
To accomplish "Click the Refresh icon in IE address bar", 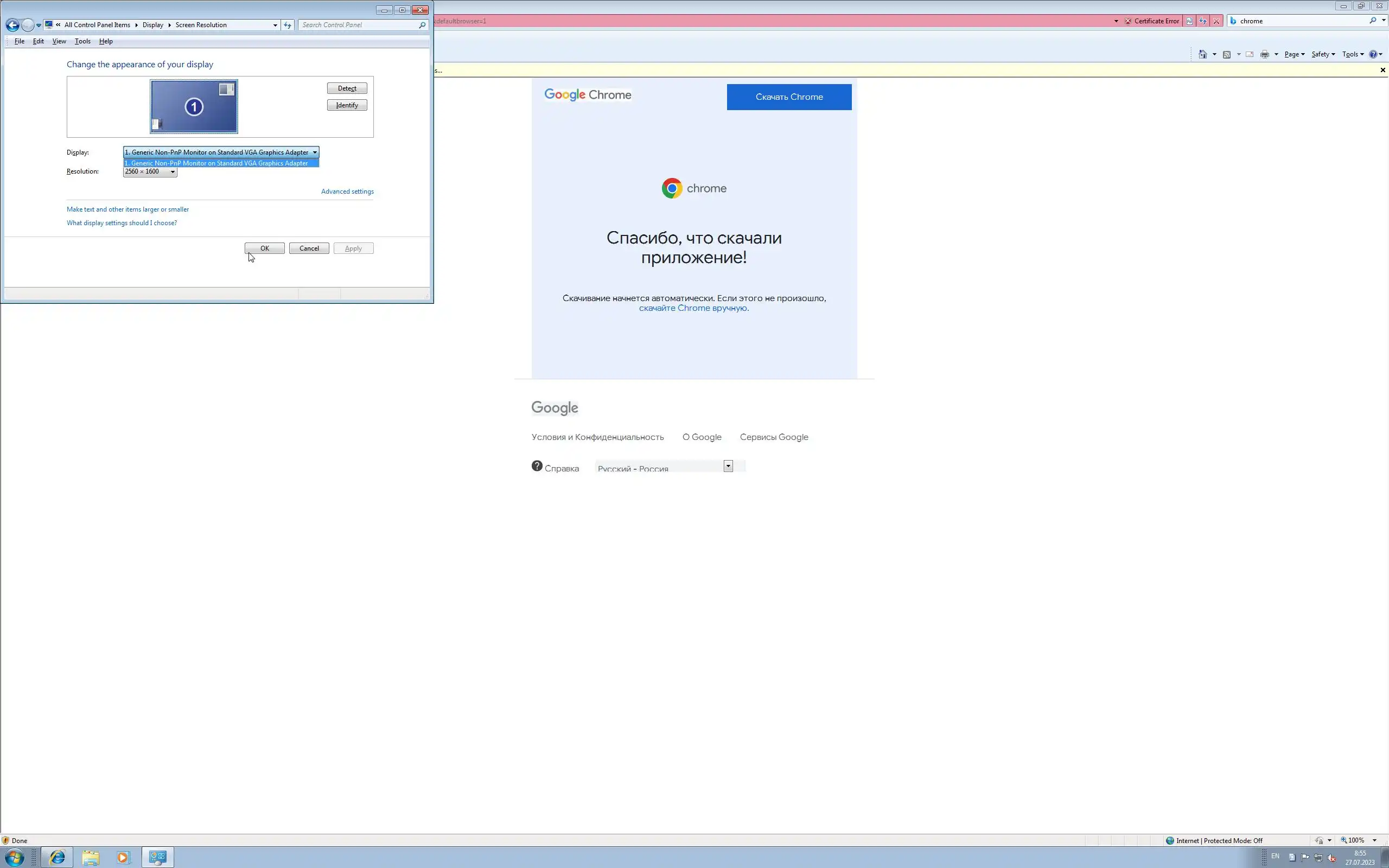I will [x=1202, y=21].
